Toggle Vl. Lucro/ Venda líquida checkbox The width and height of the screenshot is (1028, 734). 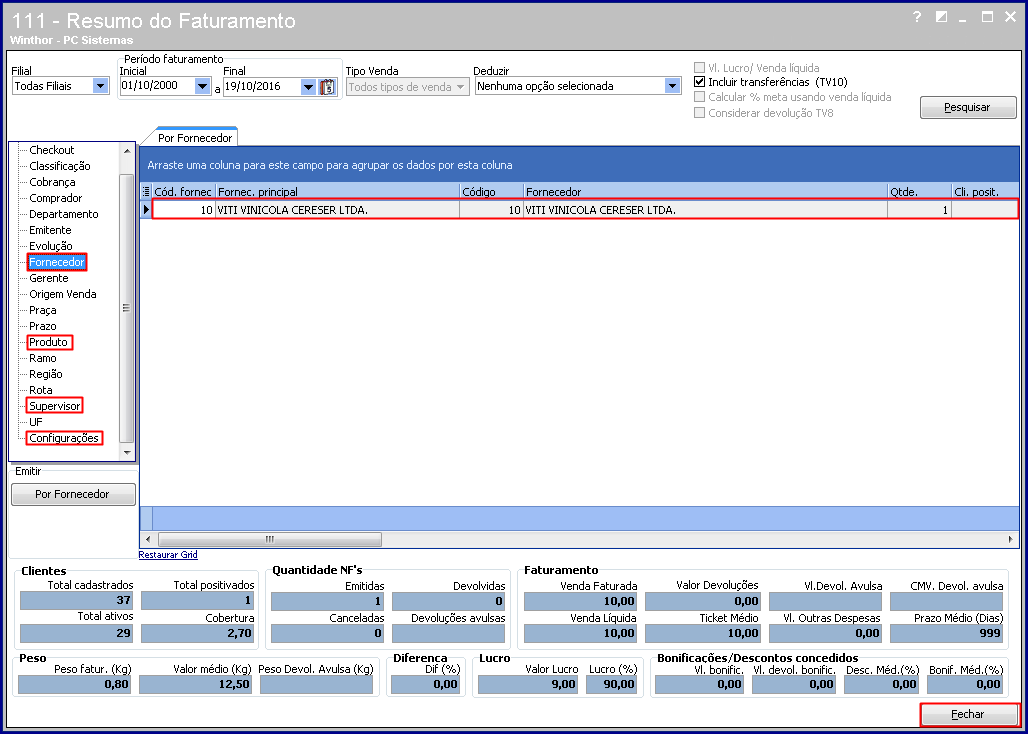pyautogui.click(x=700, y=68)
